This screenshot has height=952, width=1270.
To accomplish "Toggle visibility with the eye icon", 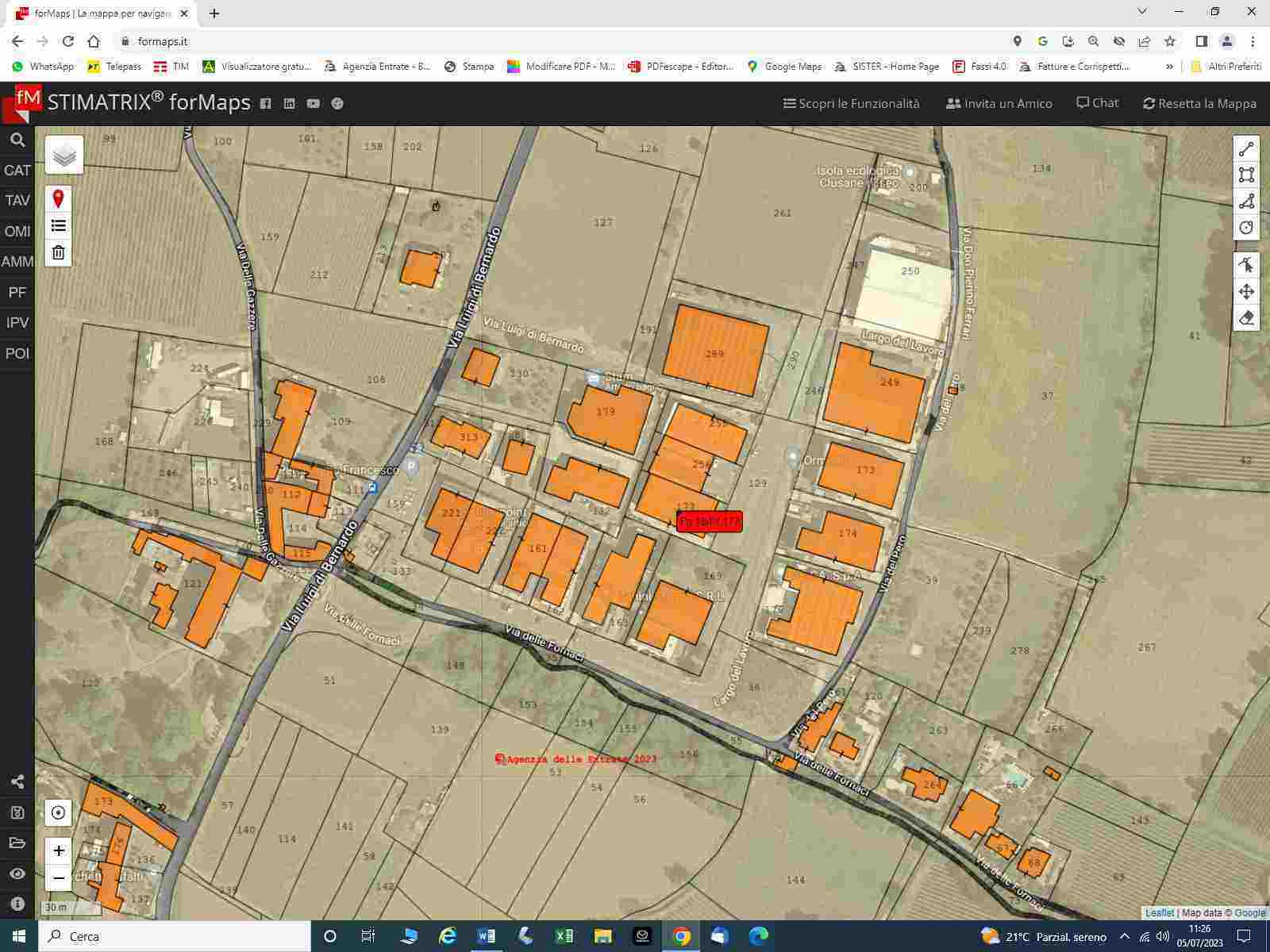I will [17, 874].
